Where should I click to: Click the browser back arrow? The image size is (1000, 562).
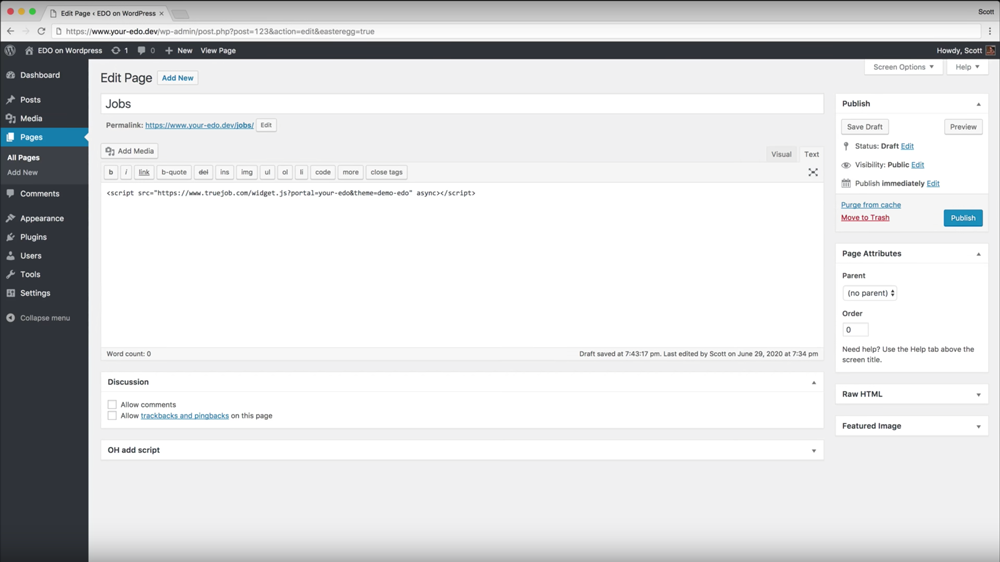(10, 31)
